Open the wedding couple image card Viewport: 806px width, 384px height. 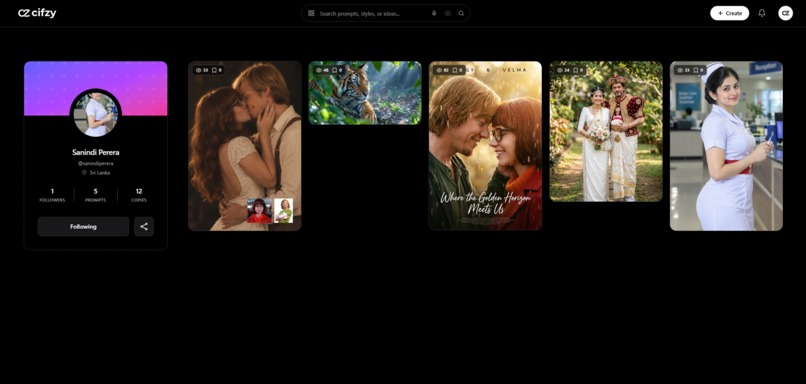tap(606, 132)
